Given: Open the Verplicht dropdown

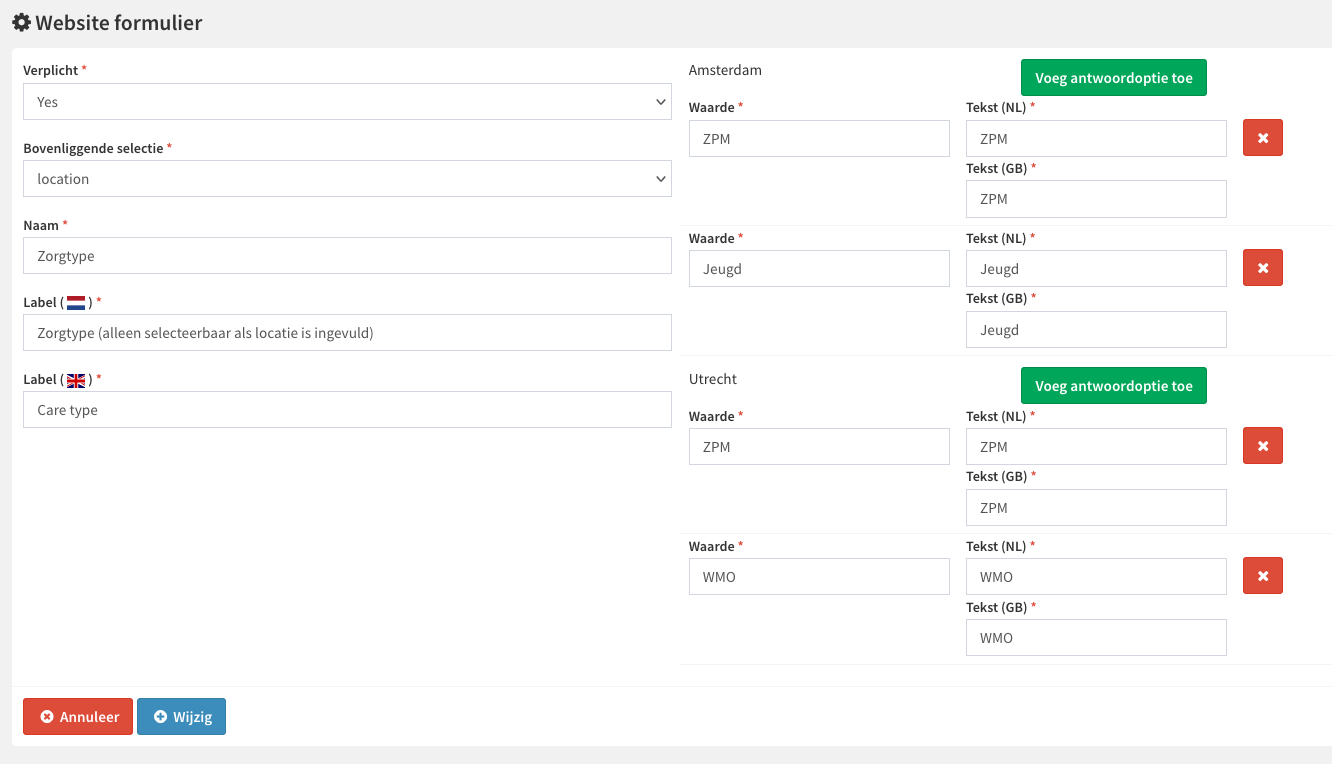Looking at the screenshot, I should click(x=347, y=102).
